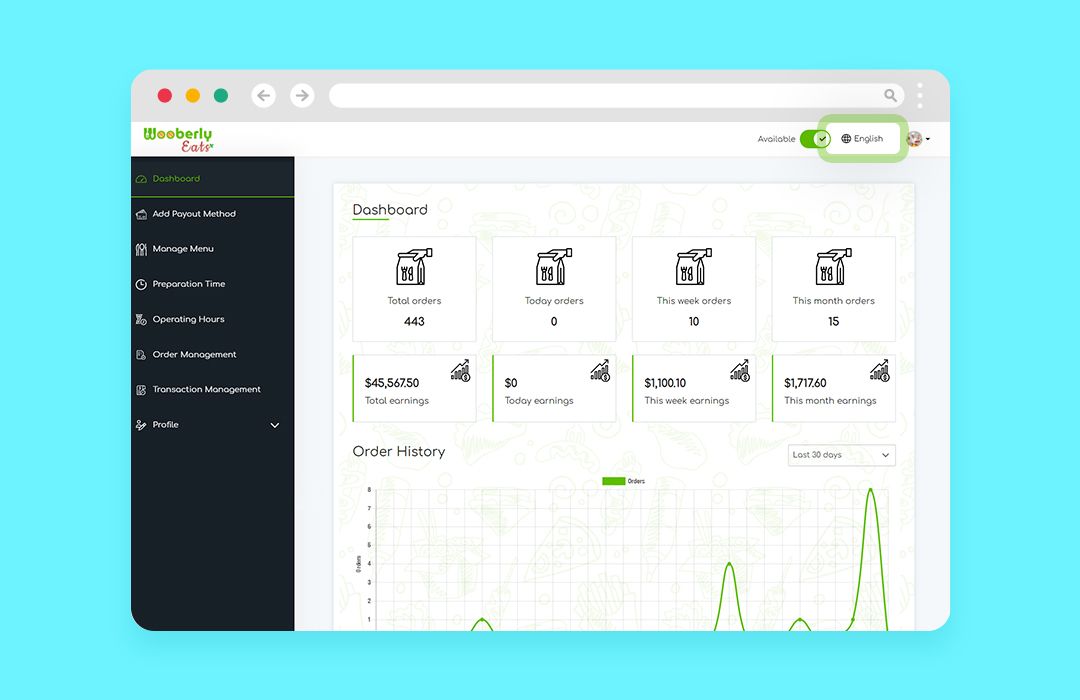Viewport: 1080px width, 700px height.
Task: Click the Total orders value 443
Action: (x=414, y=322)
